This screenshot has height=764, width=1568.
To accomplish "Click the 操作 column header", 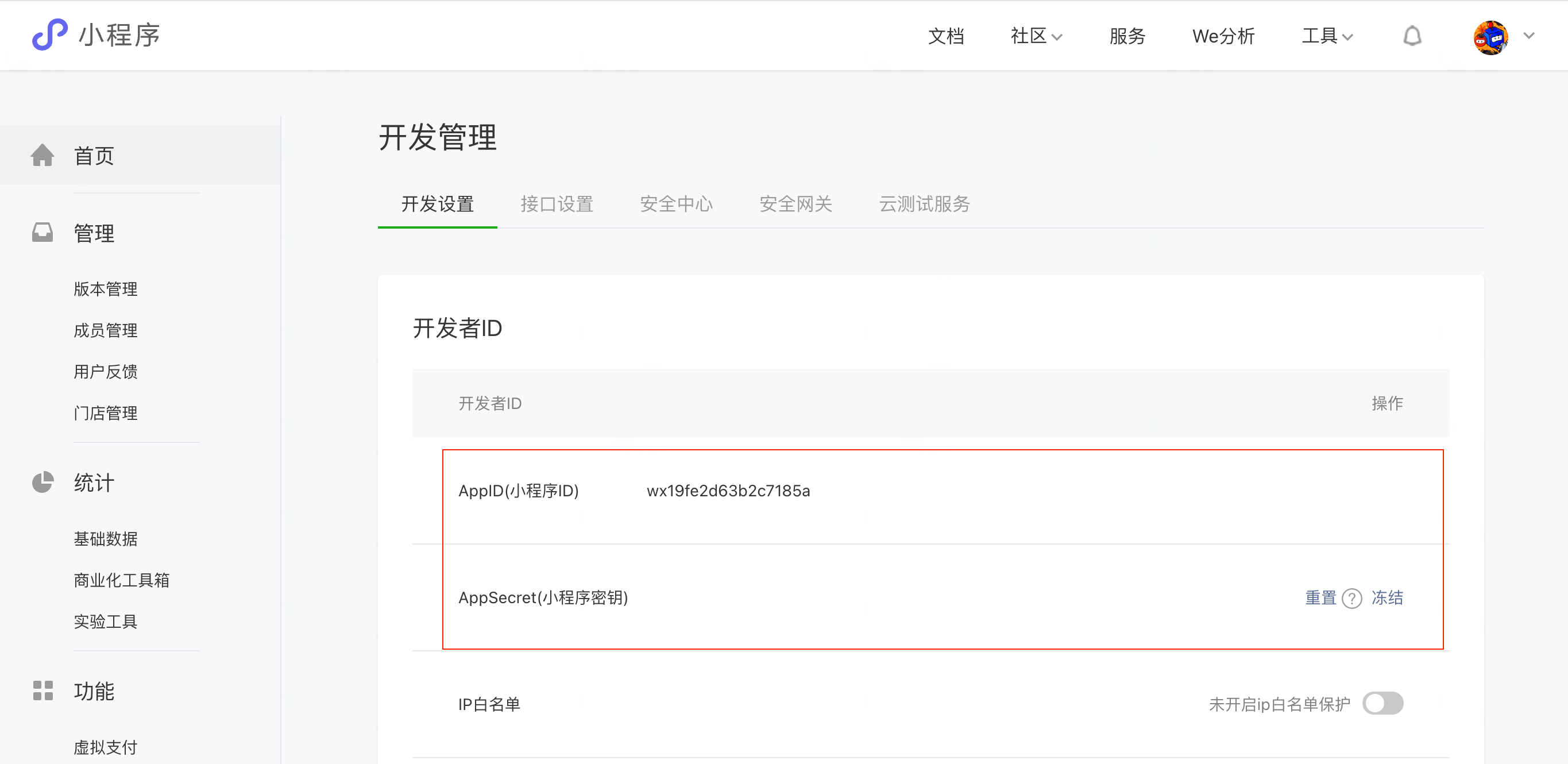I will (x=1387, y=403).
